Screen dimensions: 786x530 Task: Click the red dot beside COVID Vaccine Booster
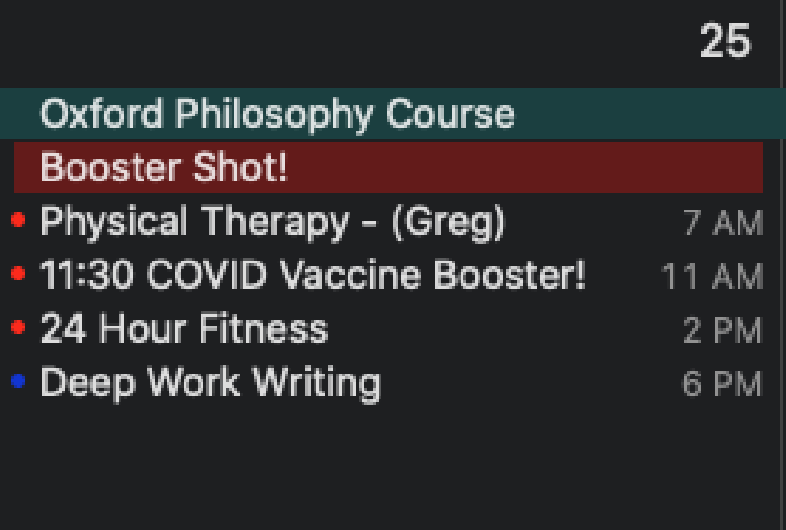click(x=17, y=273)
